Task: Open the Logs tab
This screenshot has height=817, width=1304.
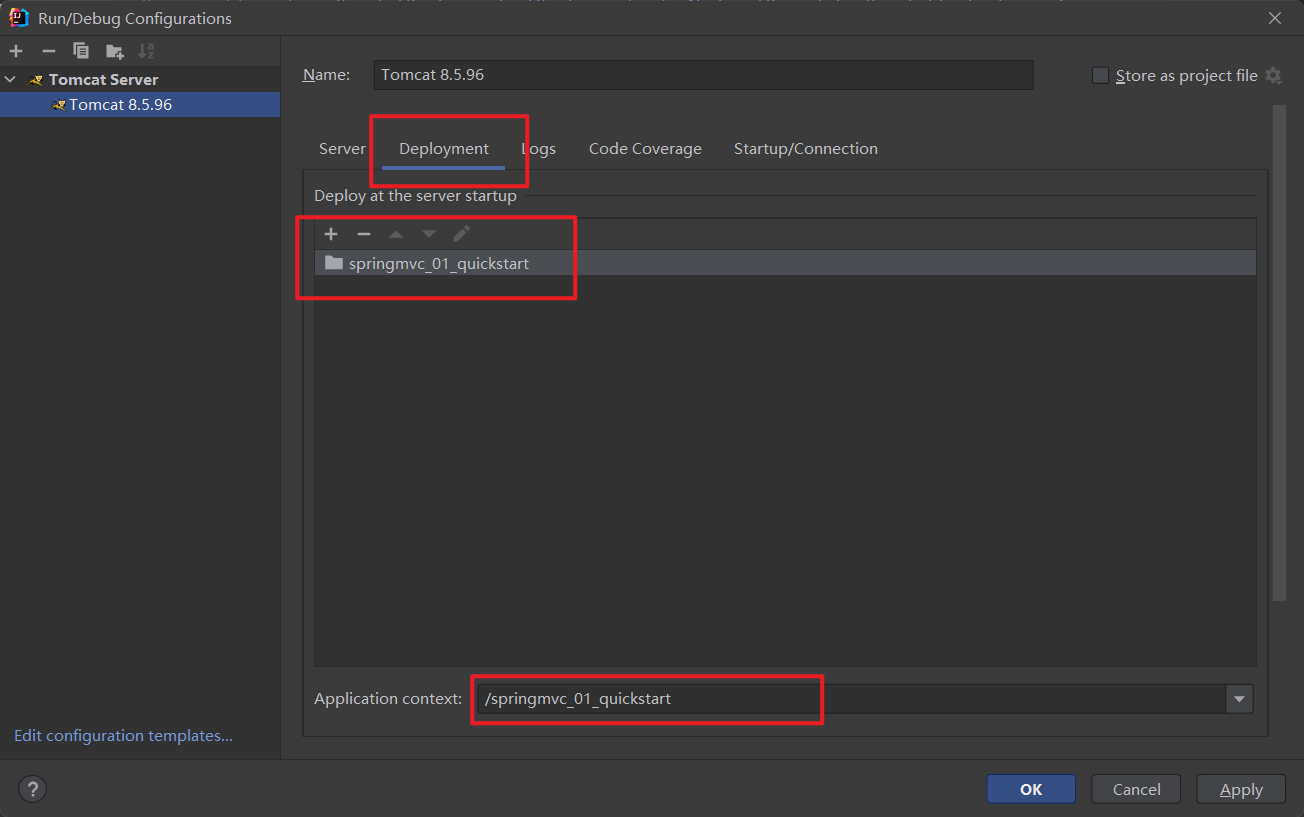Action: (x=539, y=149)
